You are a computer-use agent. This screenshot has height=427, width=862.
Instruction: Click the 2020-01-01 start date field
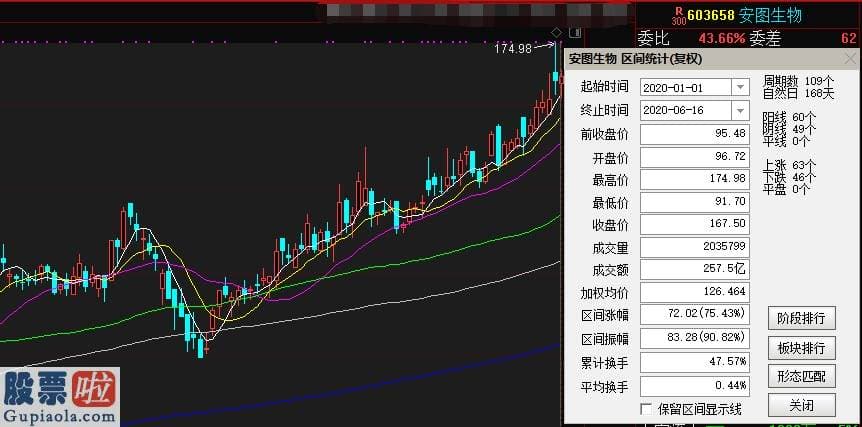click(x=686, y=87)
